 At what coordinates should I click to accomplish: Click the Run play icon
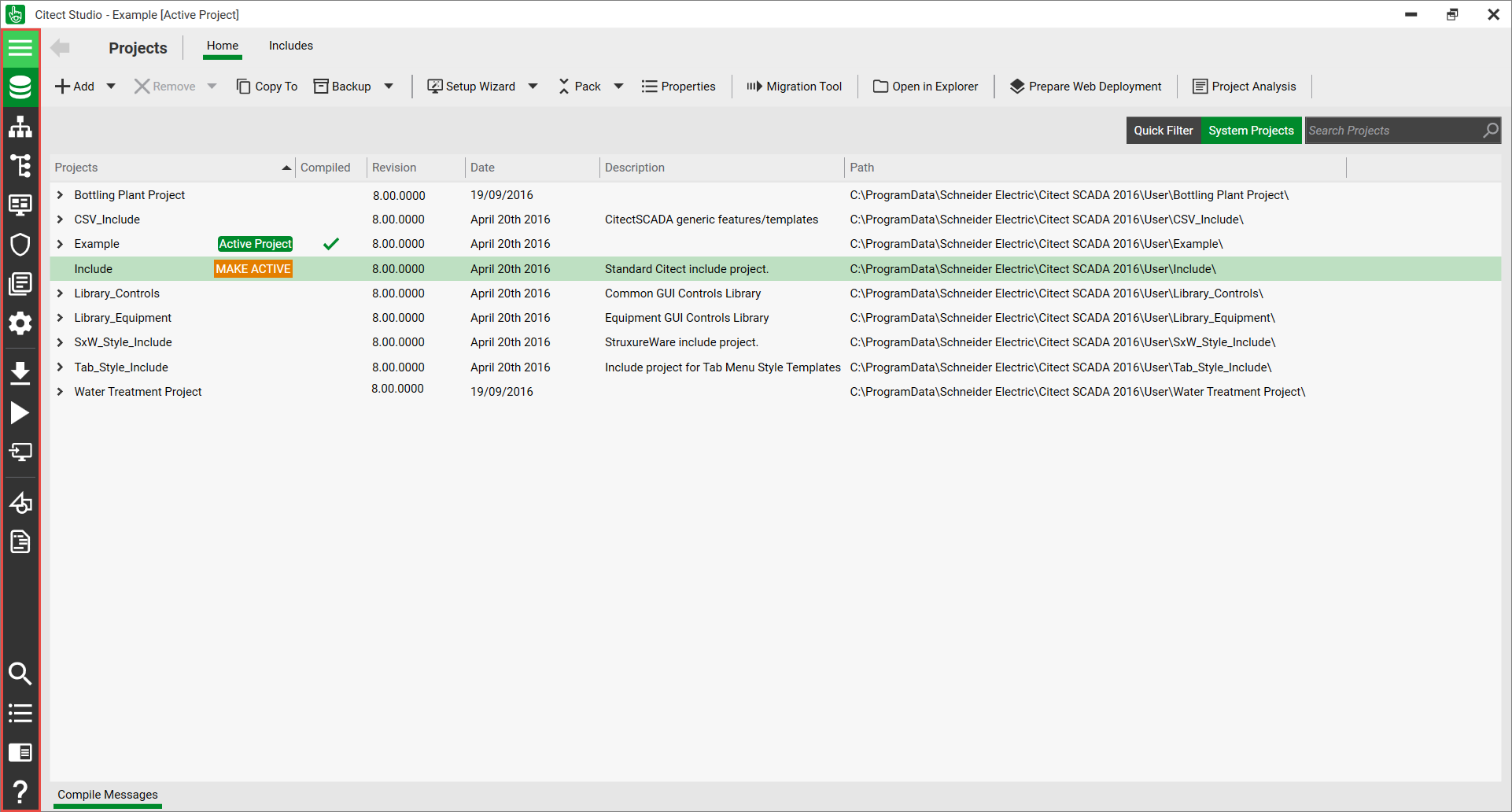pyautogui.click(x=20, y=412)
